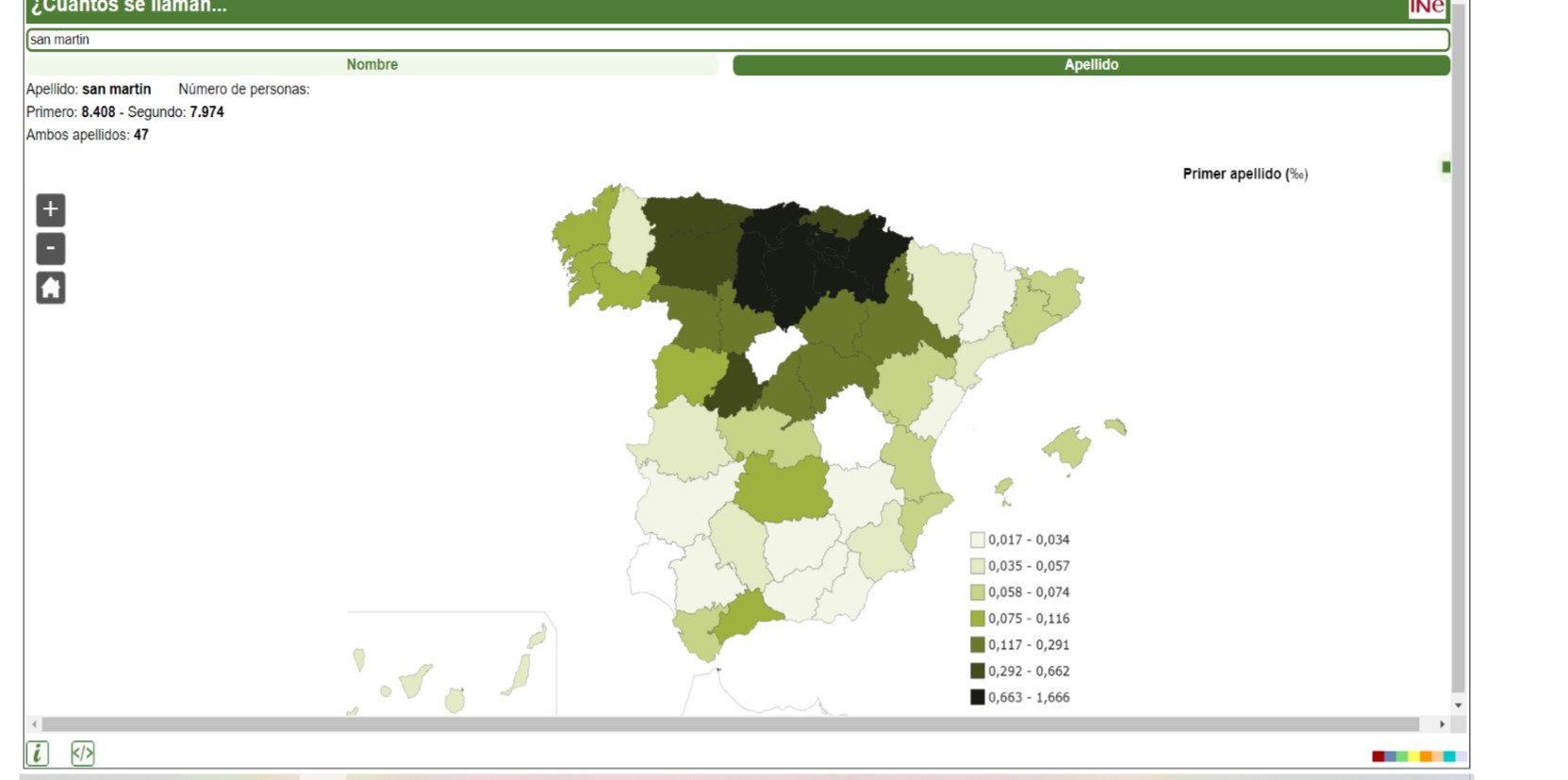The width and height of the screenshot is (1568, 780).
Task: Select the Apellido tab
Action: (1091, 65)
